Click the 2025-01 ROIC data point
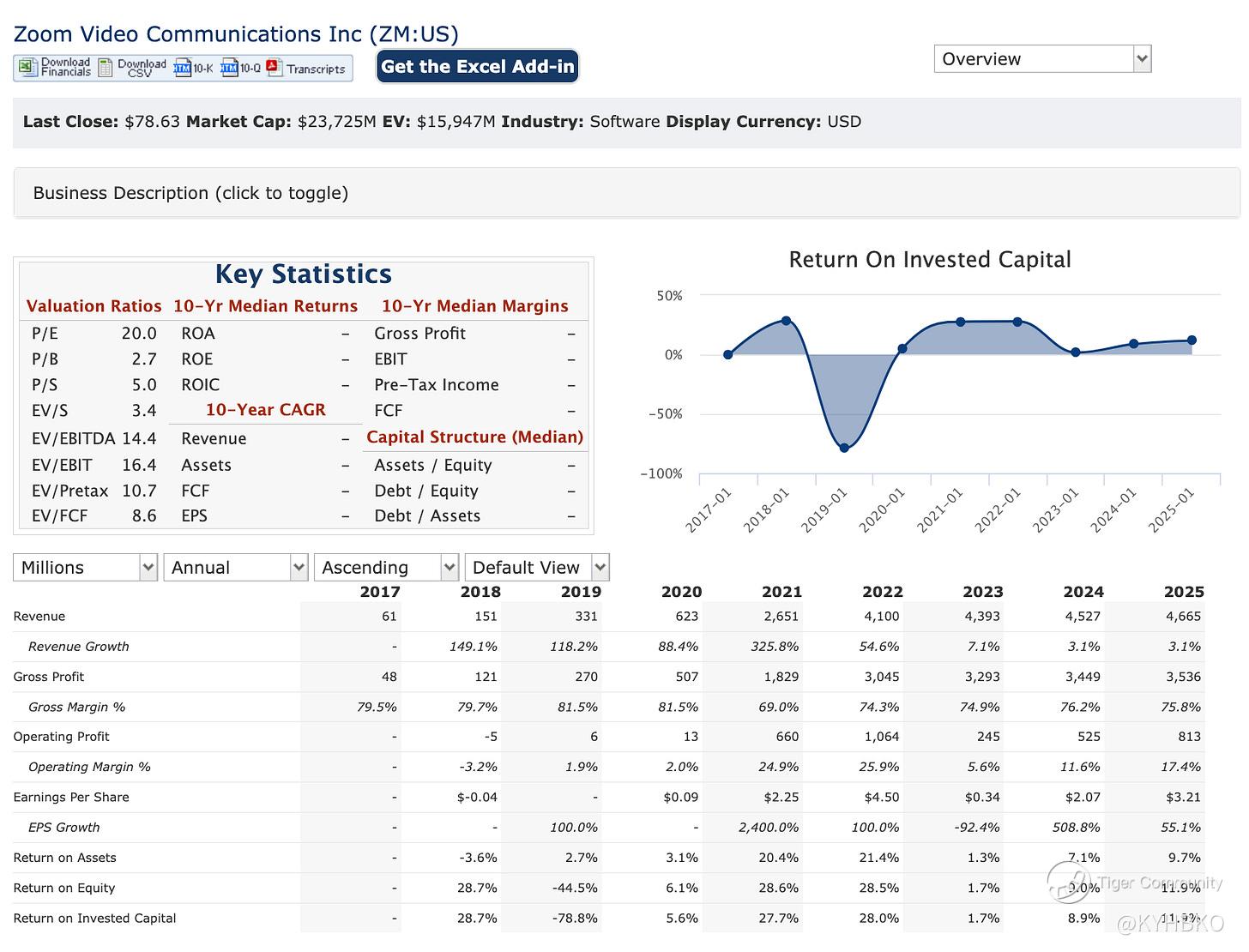The width and height of the screenshot is (1249, 952). (1192, 340)
